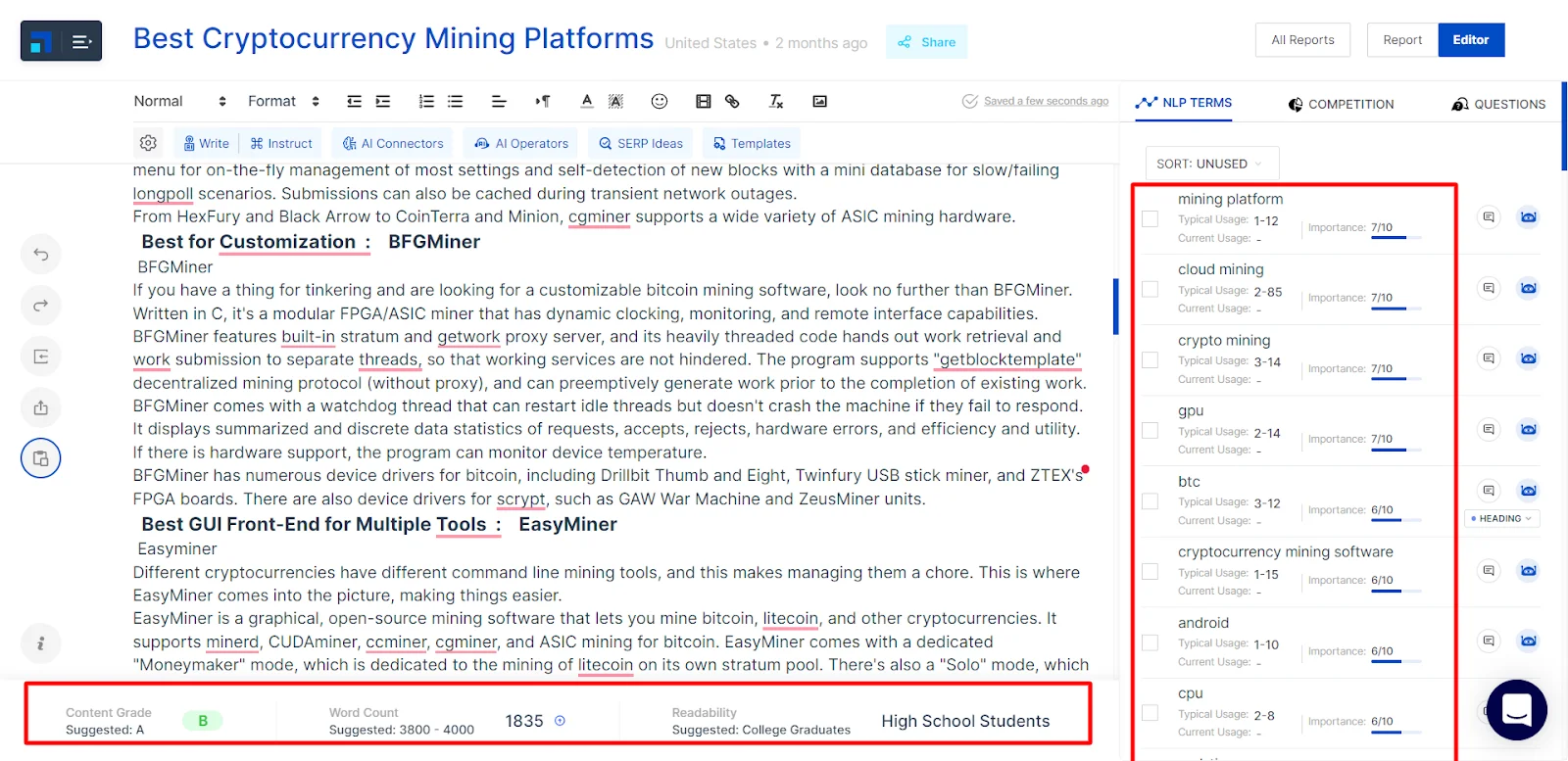Expand the Normal paragraph style dropdown
The height and width of the screenshot is (761, 1568).
(179, 101)
